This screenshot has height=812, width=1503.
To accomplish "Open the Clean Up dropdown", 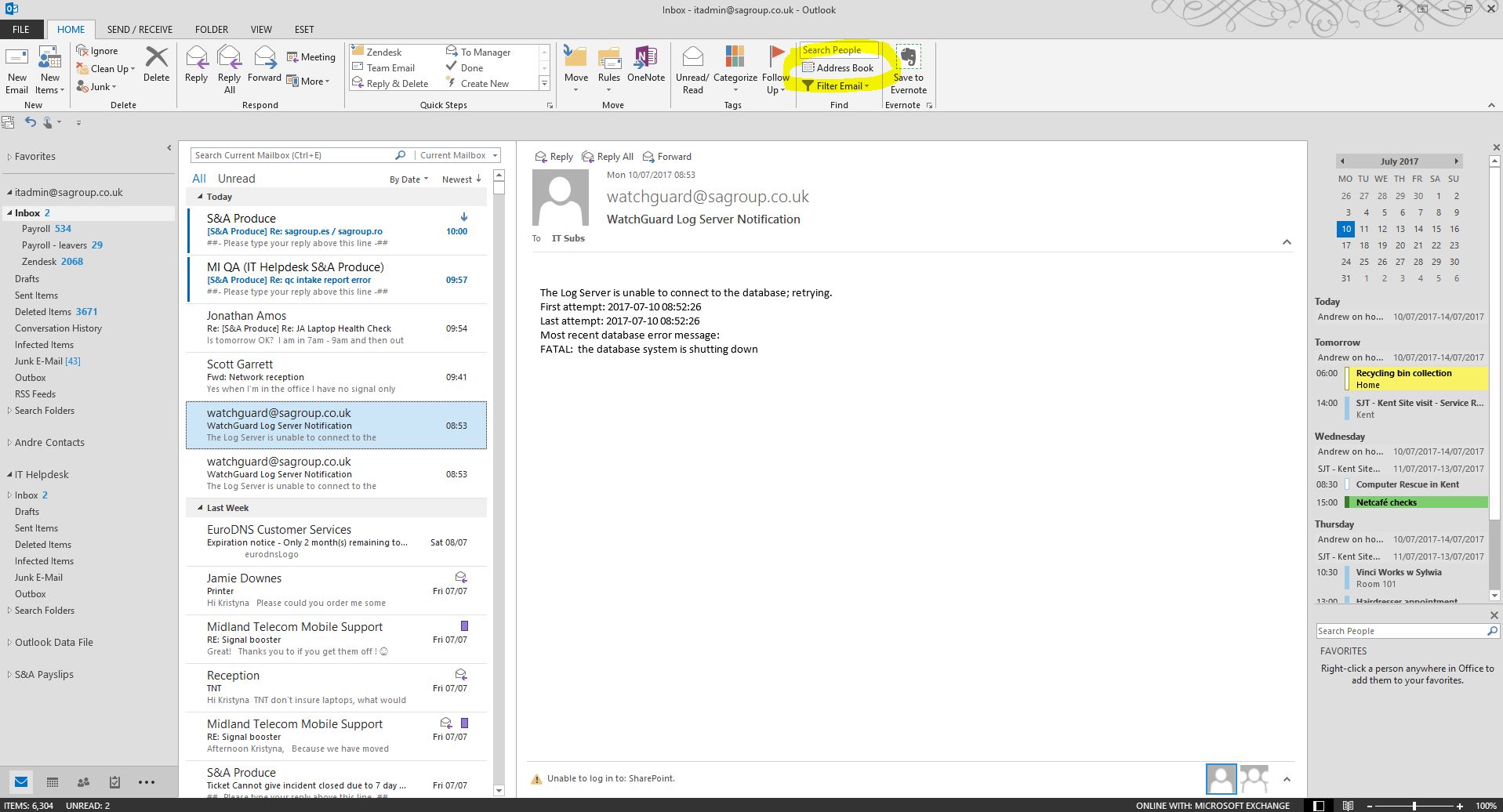I will 106,68.
